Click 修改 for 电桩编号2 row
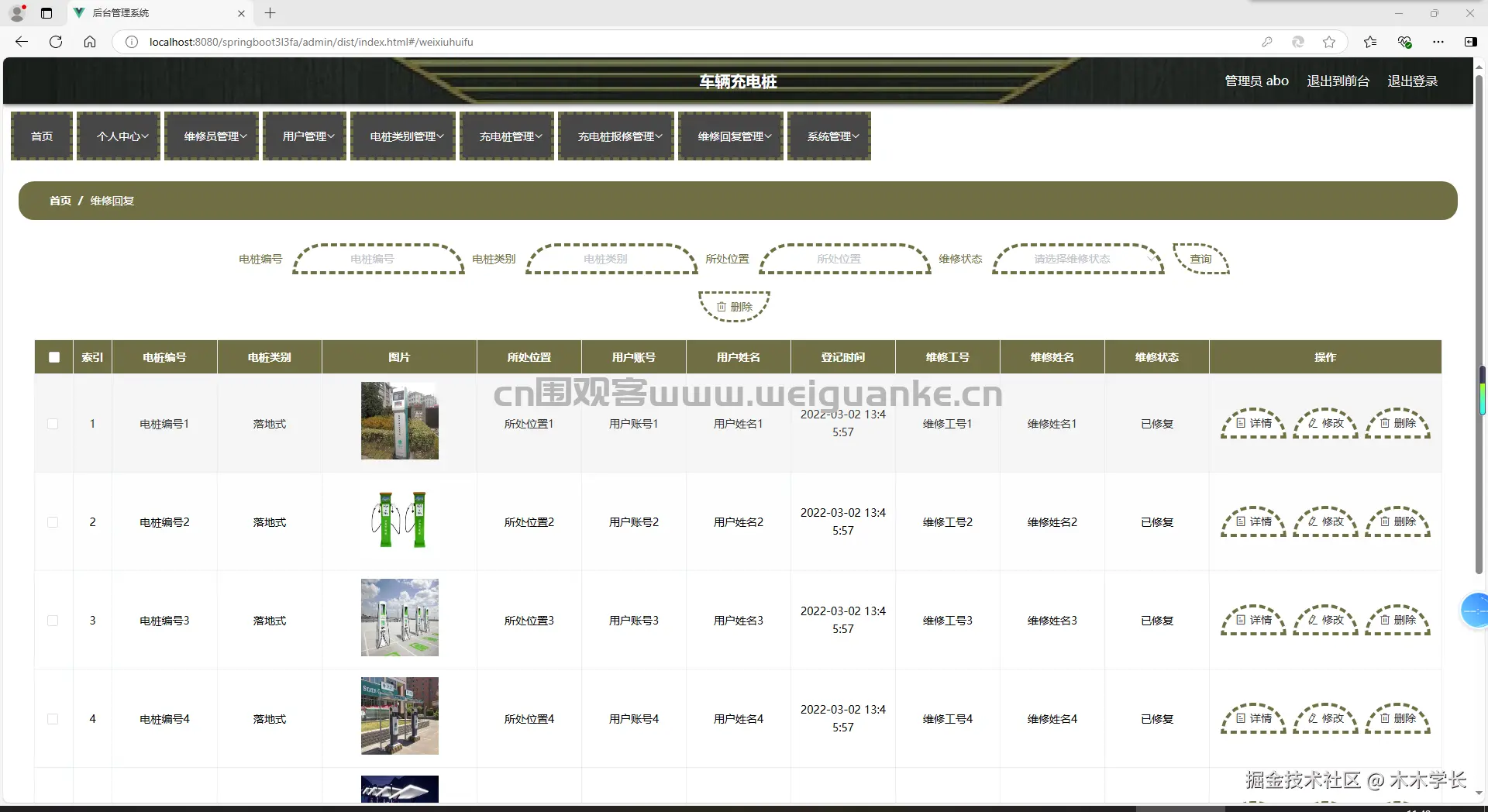Screen dimensions: 1488x812 [1325, 522]
